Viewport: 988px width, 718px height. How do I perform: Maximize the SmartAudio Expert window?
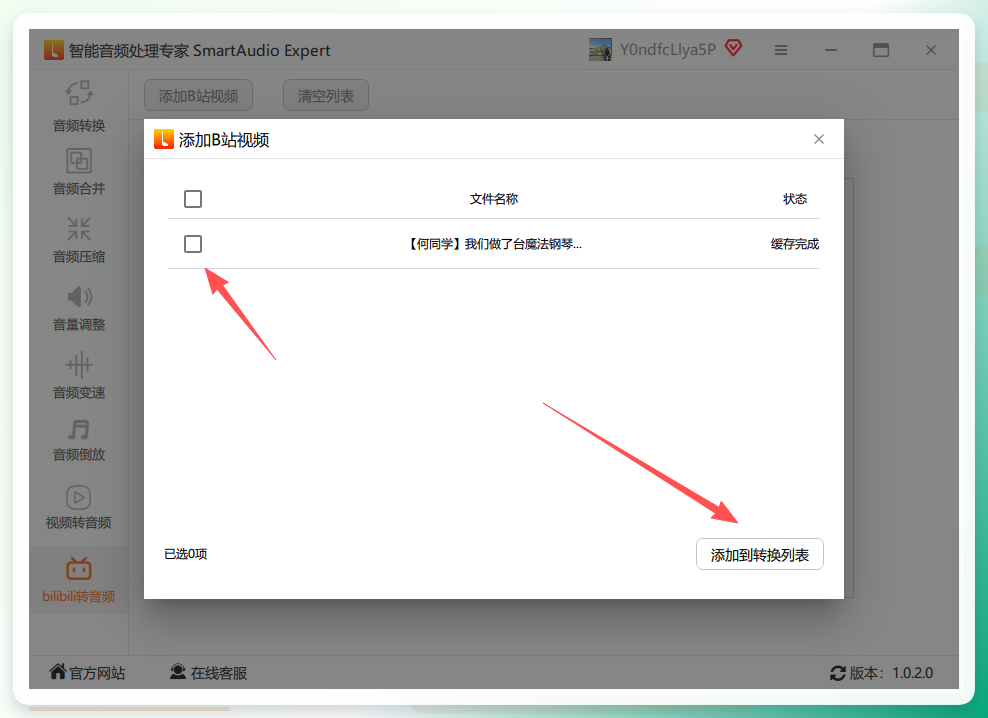click(x=881, y=50)
